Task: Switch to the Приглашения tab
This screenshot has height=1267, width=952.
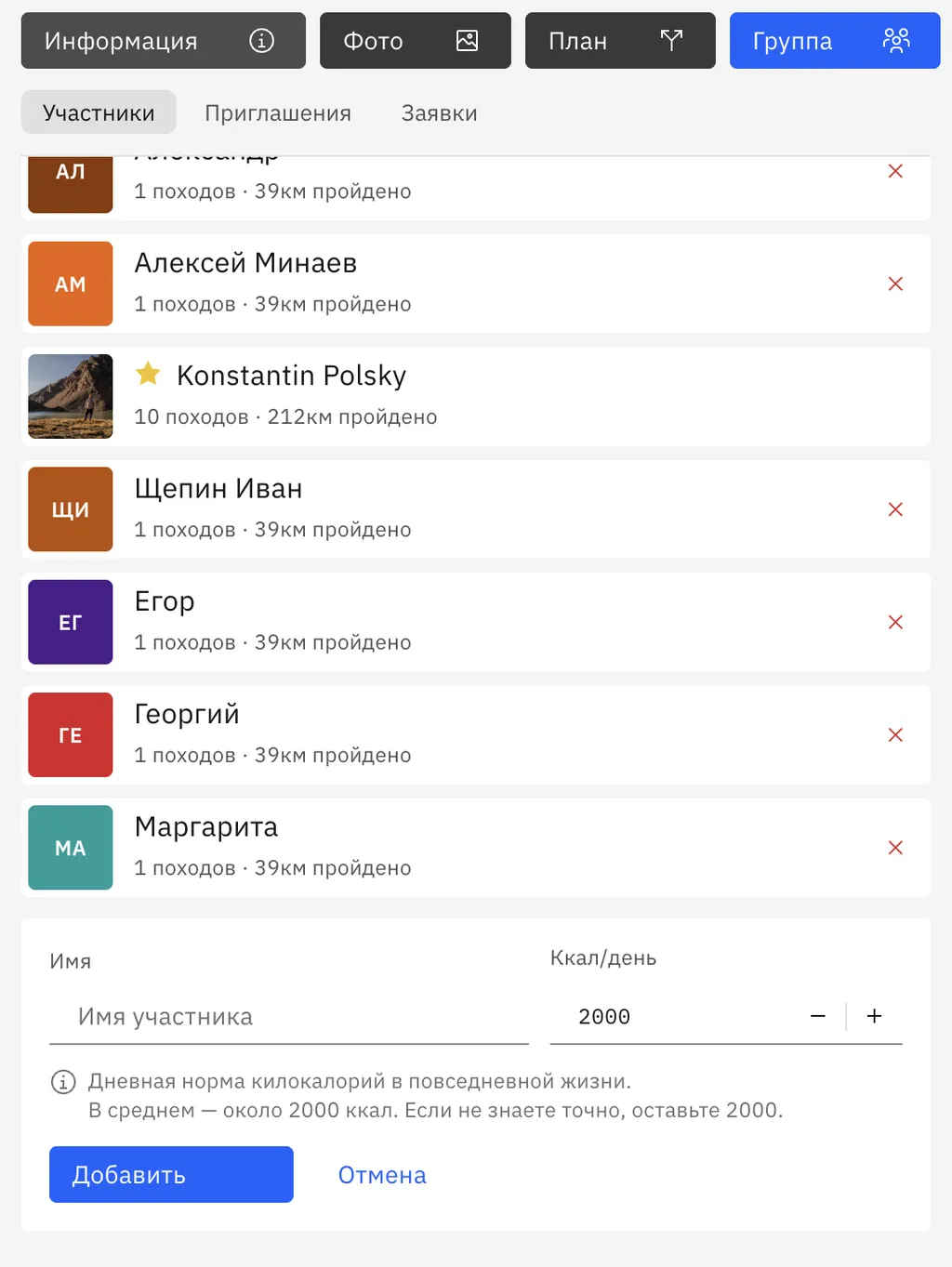Action: click(278, 113)
